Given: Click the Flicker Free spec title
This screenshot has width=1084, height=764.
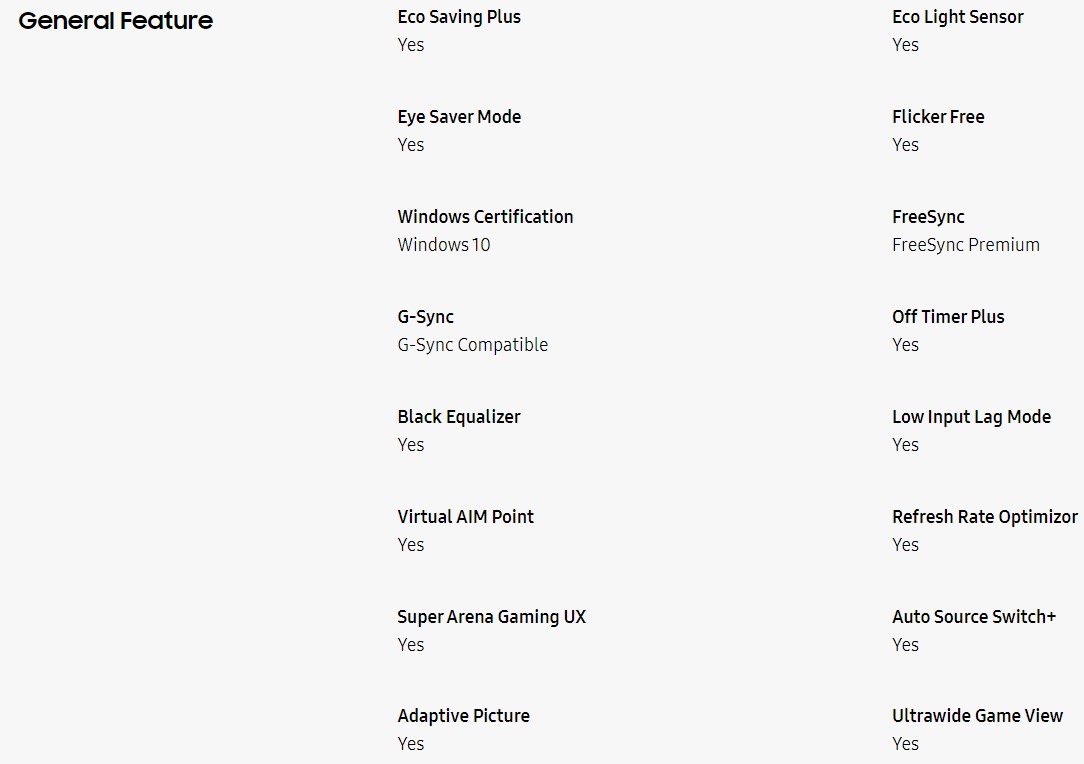Looking at the screenshot, I should coord(938,117).
